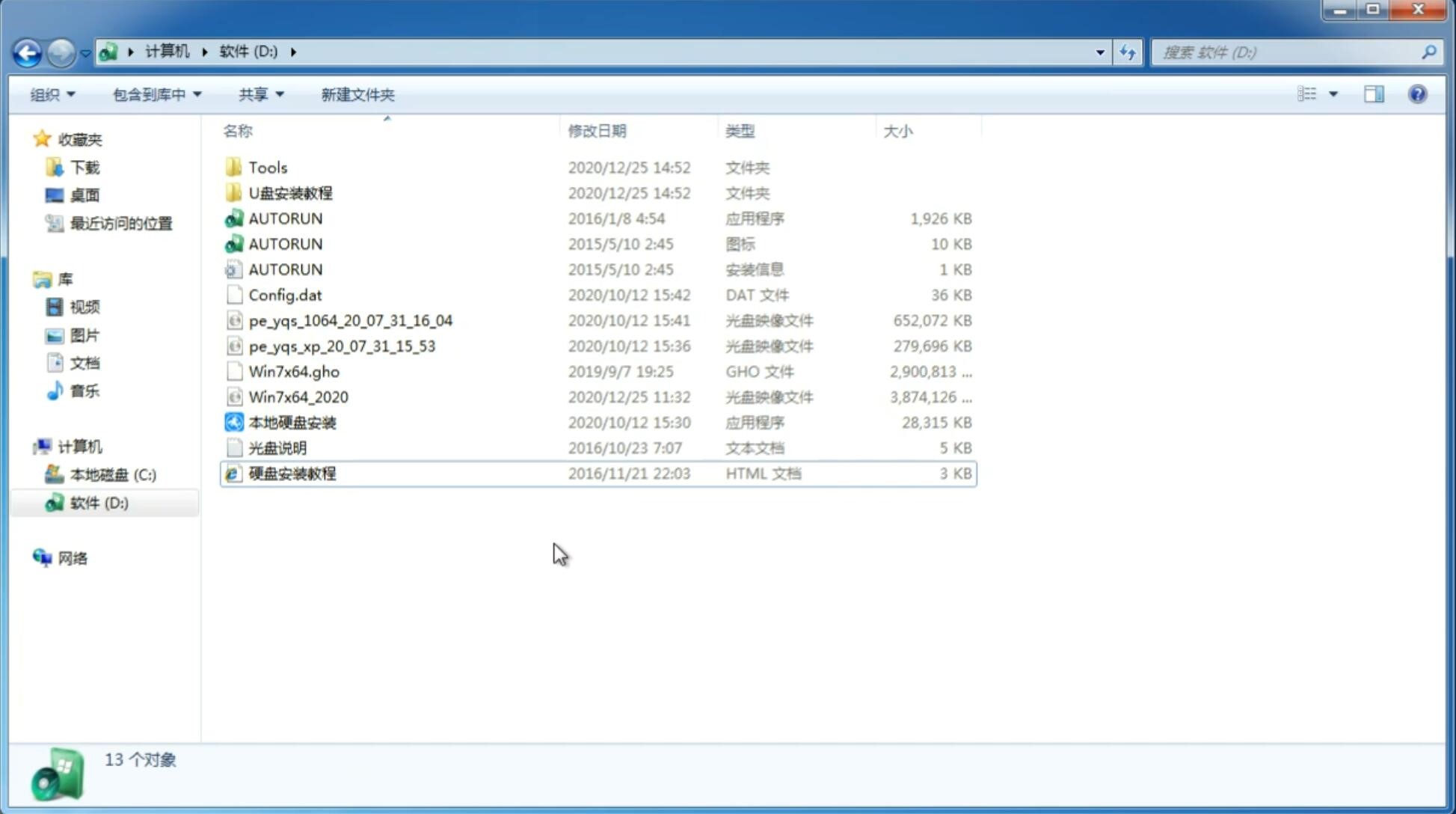Open Win7x64.gho ghost file
This screenshot has height=814, width=1456.
295,371
